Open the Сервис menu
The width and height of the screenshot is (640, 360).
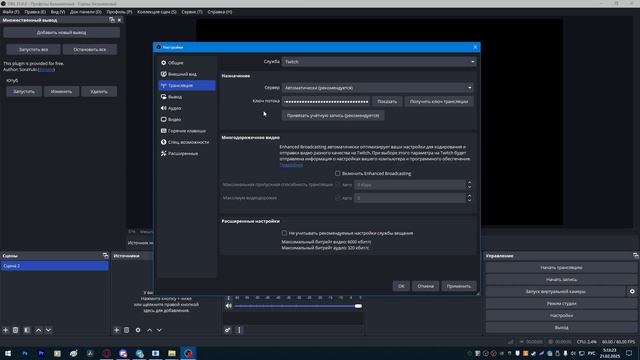coord(192,12)
